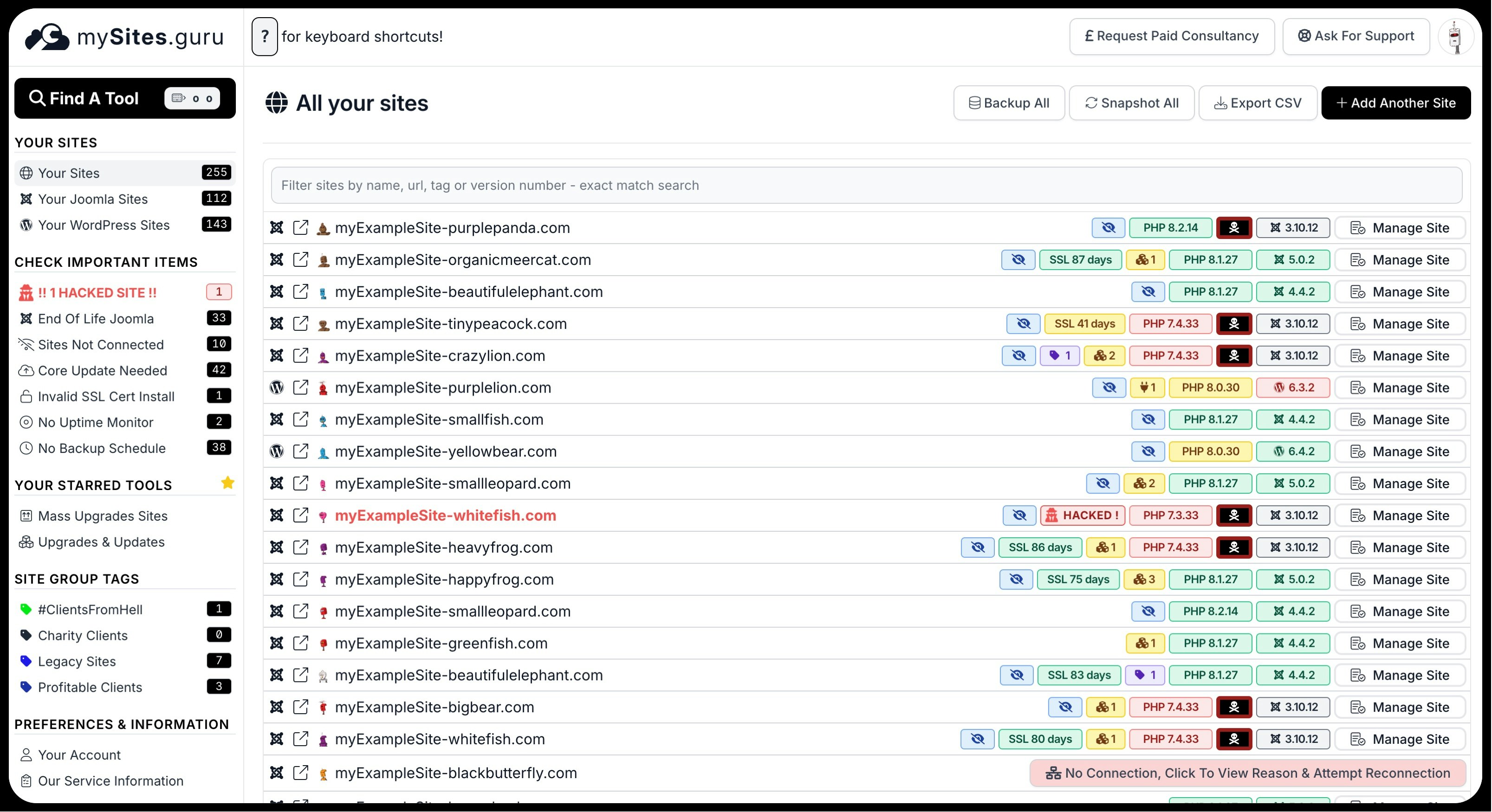
Task: Click the question mark keyboard shortcuts key
Action: click(265, 37)
